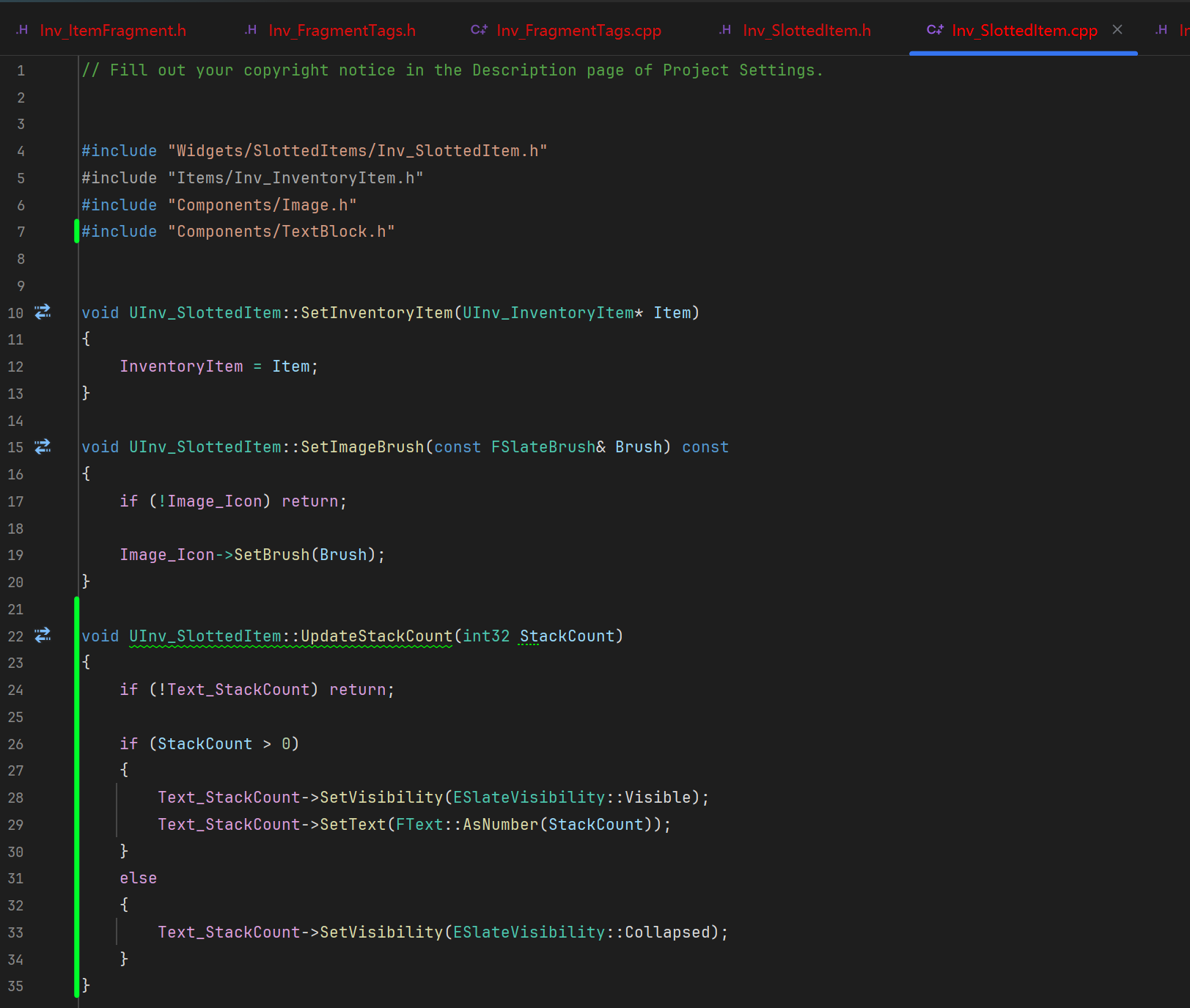Viewport: 1190px width, 1008px height.
Task: Click line number 10 in the gutter
Action: 15,313
